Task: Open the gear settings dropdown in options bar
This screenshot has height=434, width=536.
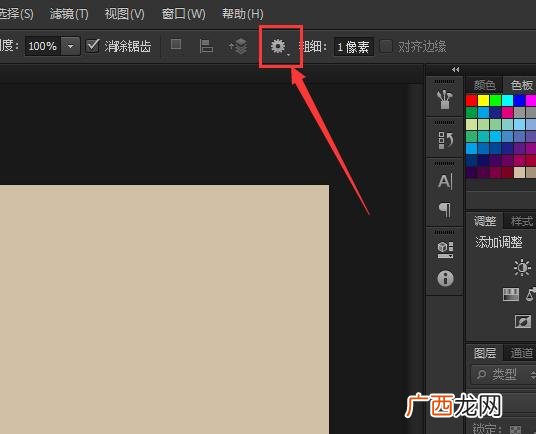Action: coord(280,46)
